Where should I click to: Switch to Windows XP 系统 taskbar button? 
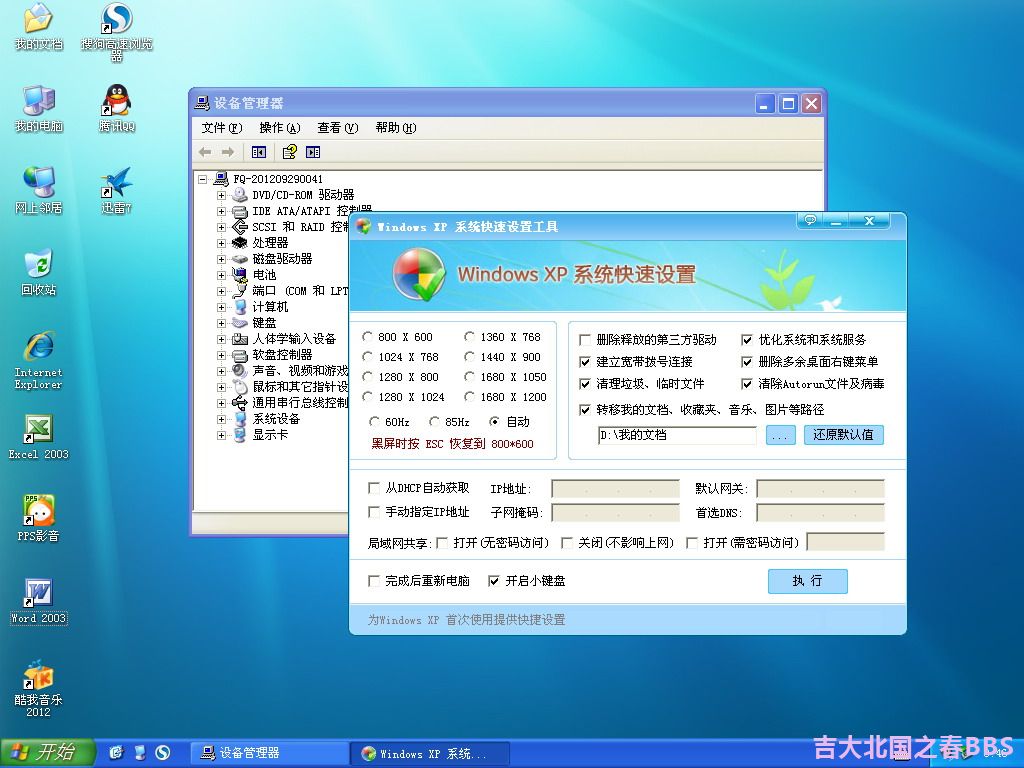click(x=430, y=753)
